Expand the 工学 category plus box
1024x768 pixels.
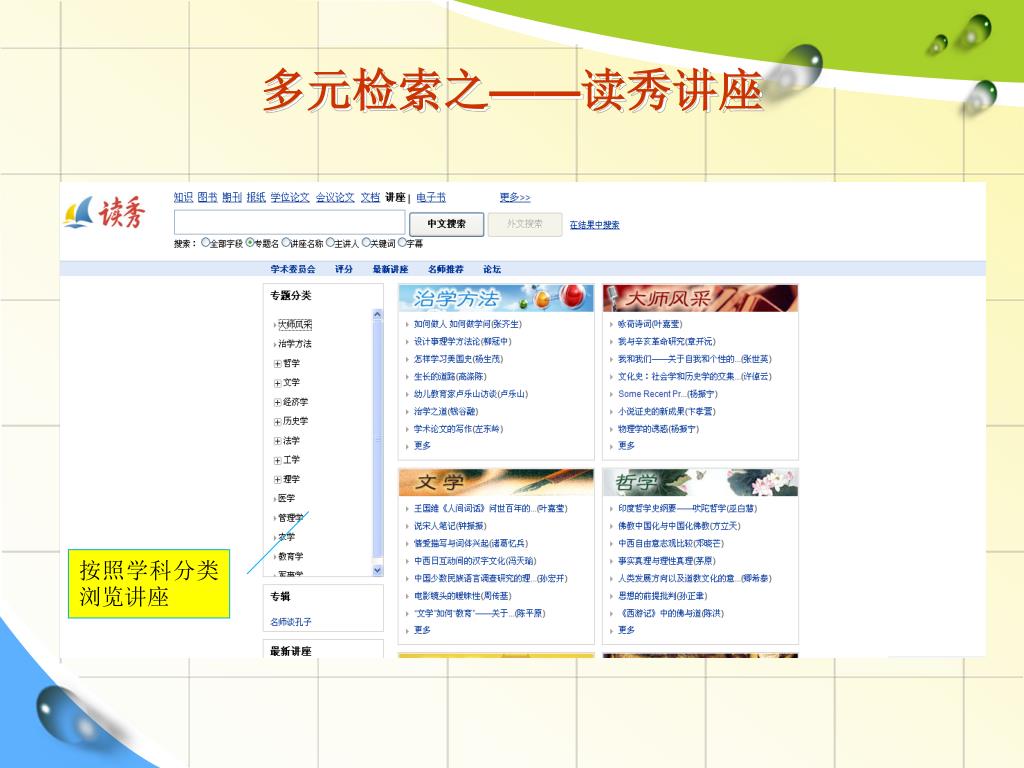coord(278,460)
